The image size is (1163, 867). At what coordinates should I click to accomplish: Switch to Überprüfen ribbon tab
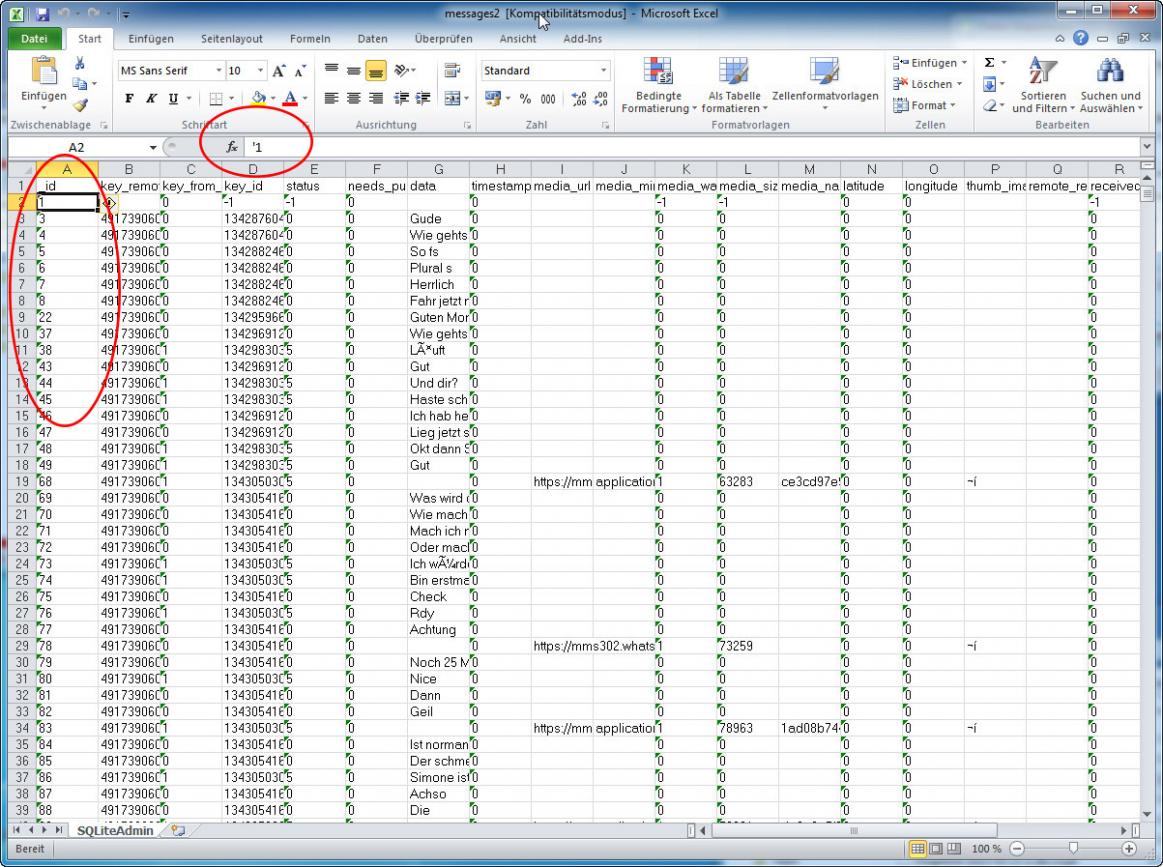coord(444,39)
